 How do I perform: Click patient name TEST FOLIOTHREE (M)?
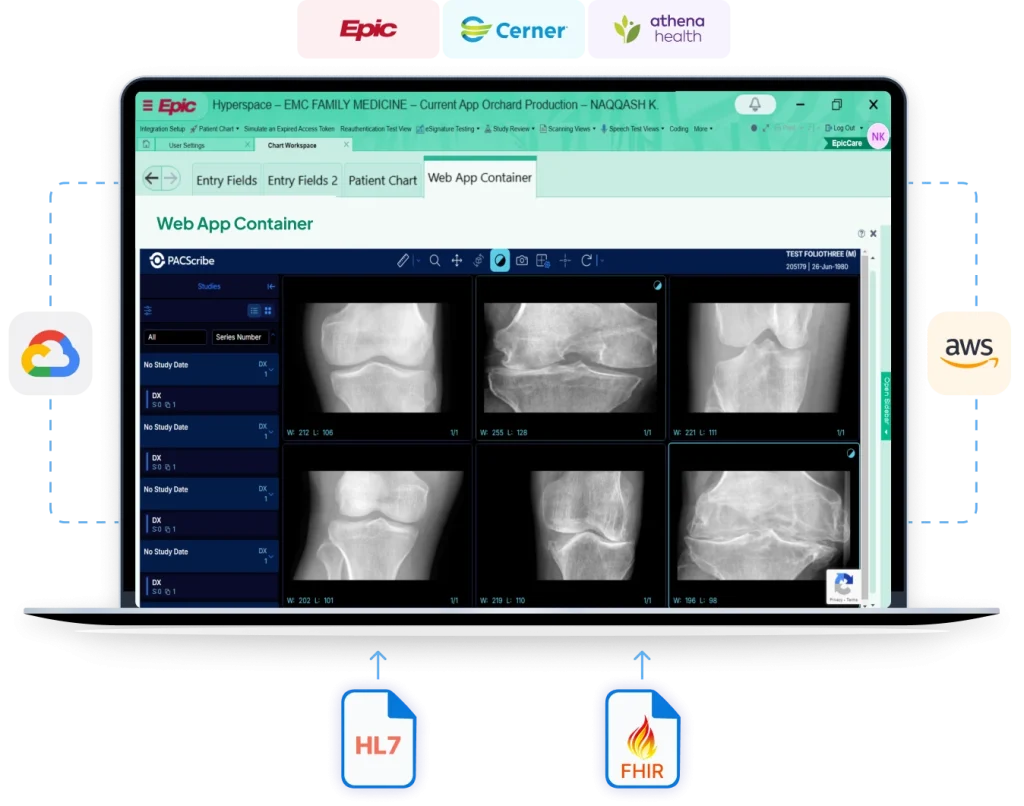(821, 254)
